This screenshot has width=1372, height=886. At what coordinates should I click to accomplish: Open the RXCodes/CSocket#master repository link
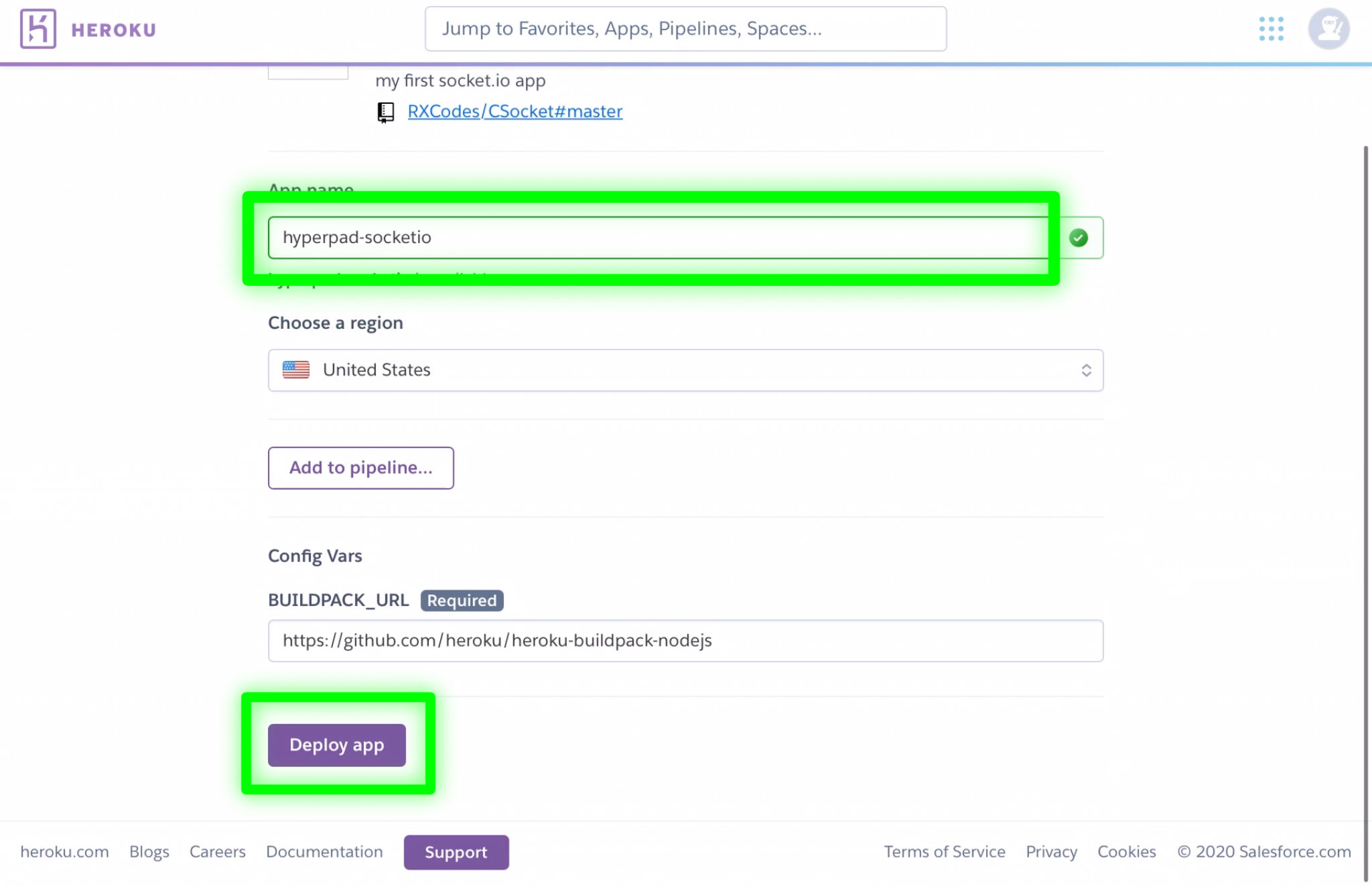pyautogui.click(x=514, y=111)
